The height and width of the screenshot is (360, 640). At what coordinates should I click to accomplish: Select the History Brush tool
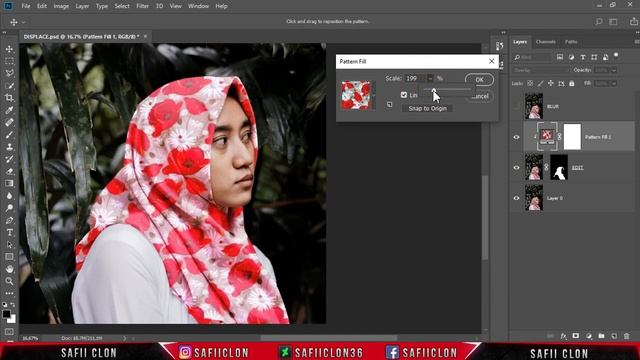point(9,159)
